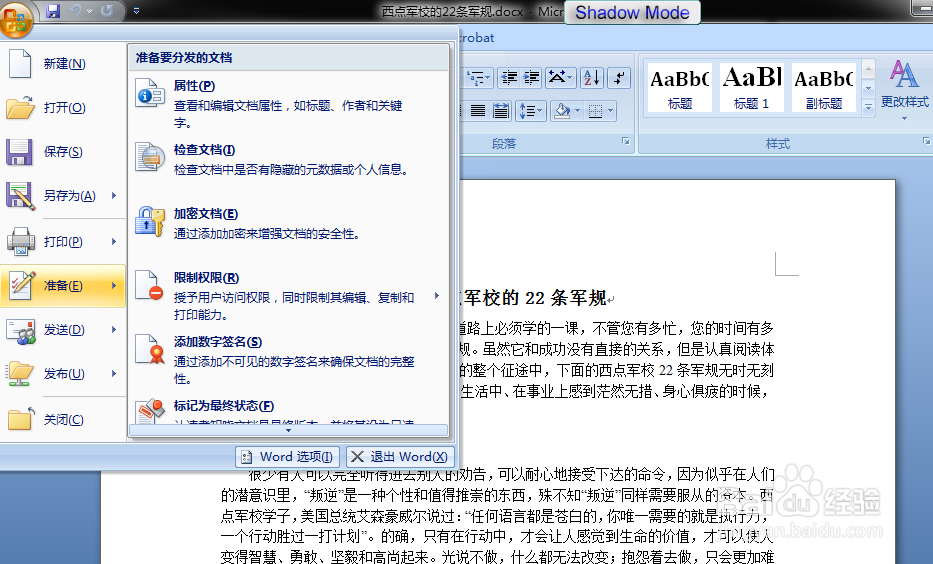This screenshot has width=933, height=564.
Task: Apply the 副标题 style
Action: tap(824, 87)
